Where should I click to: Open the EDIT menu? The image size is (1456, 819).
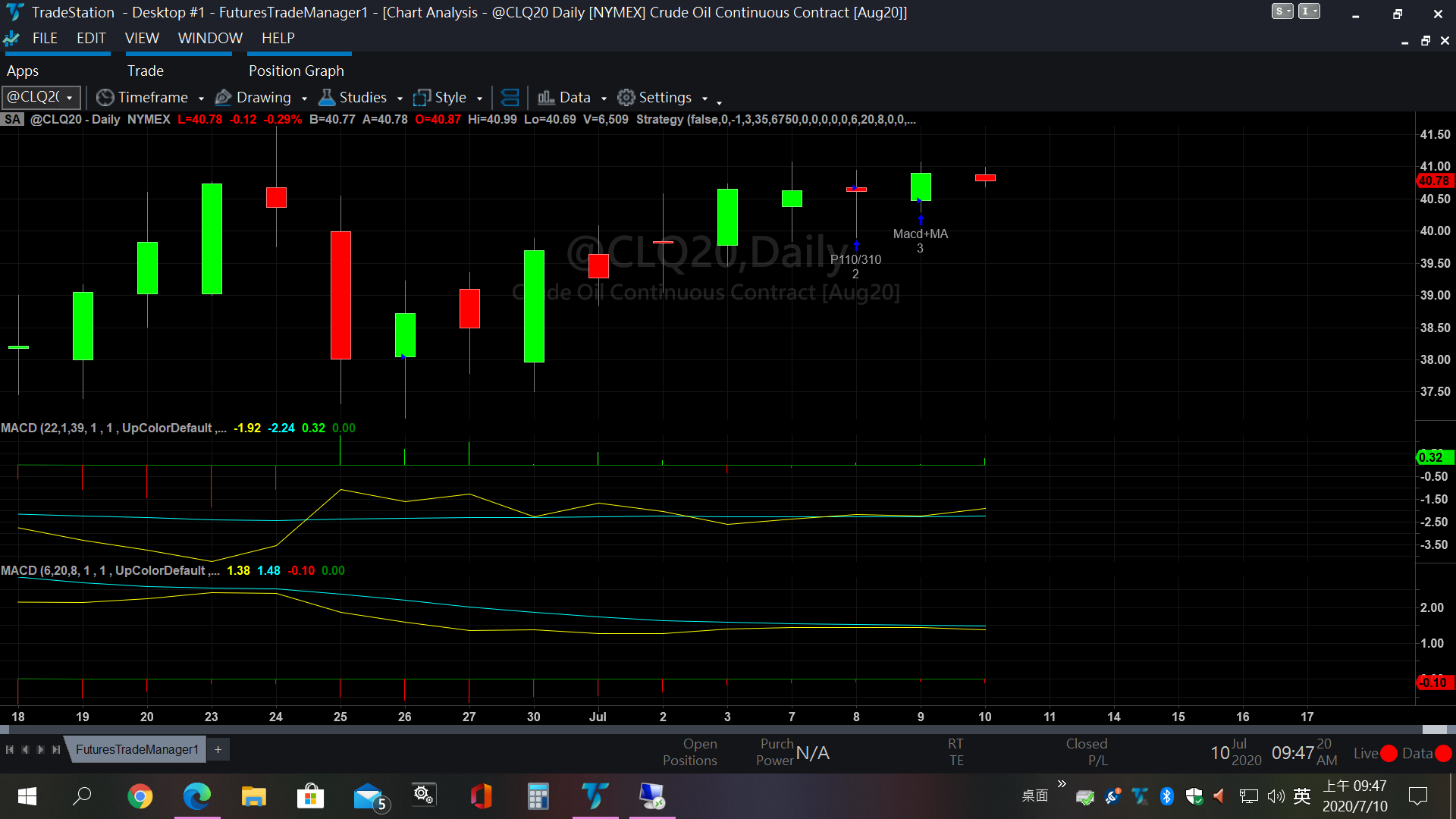click(91, 38)
